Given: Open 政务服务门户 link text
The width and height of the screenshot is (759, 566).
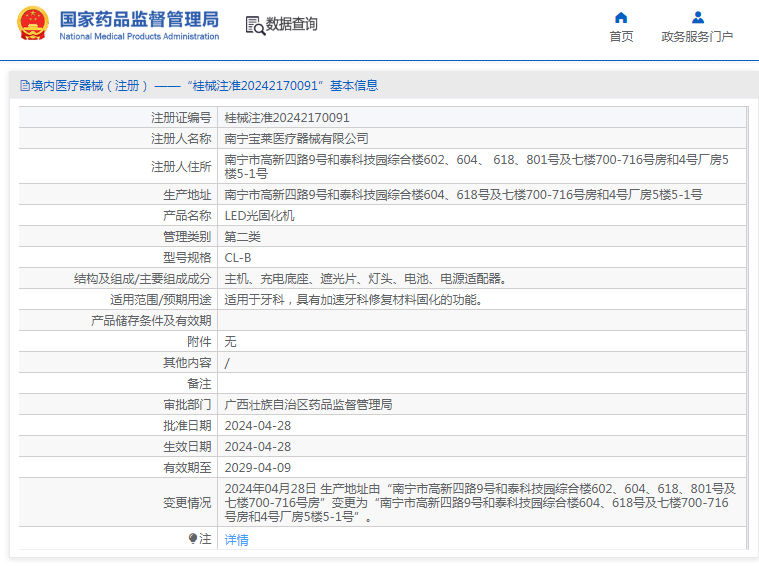Looking at the screenshot, I should [697, 37].
